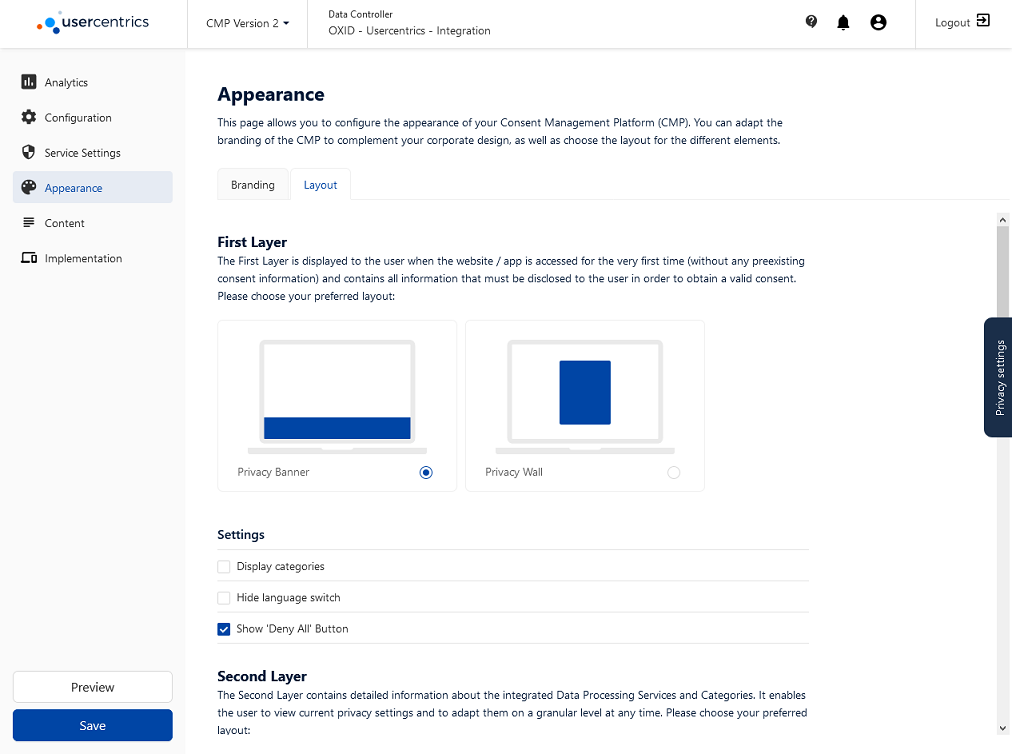The image size is (1012, 754).
Task: Switch to the Branding tab
Action: coord(253,185)
